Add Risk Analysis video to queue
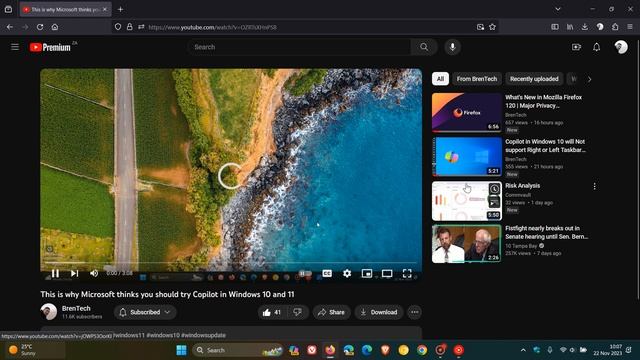The image size is (640, 360). [x=494, y=202]
